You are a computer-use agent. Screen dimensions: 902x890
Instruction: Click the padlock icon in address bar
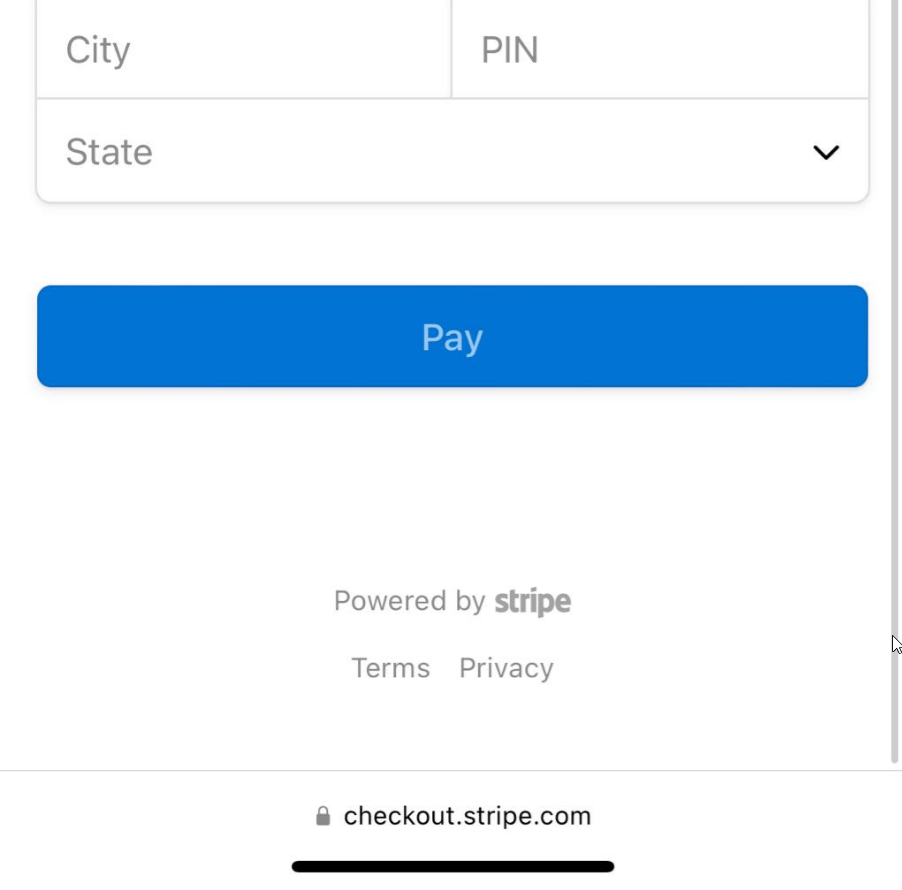click(323, 816)
